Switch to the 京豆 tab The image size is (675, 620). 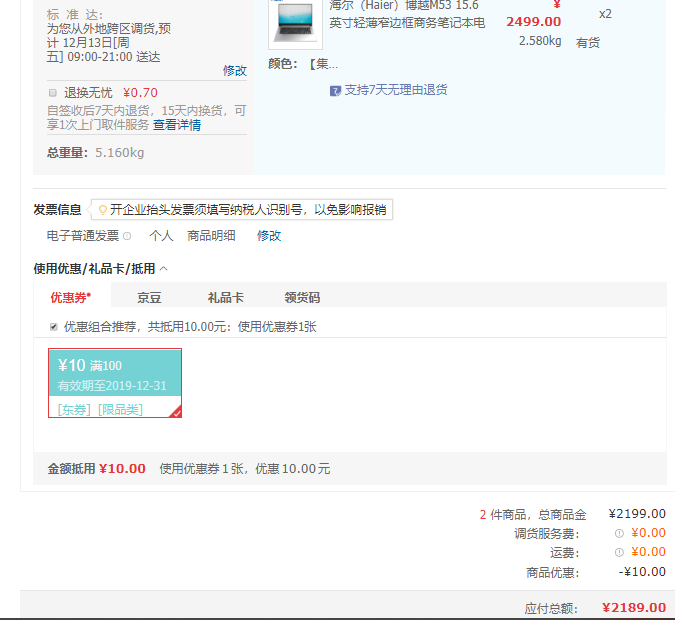tap(149, 298)
